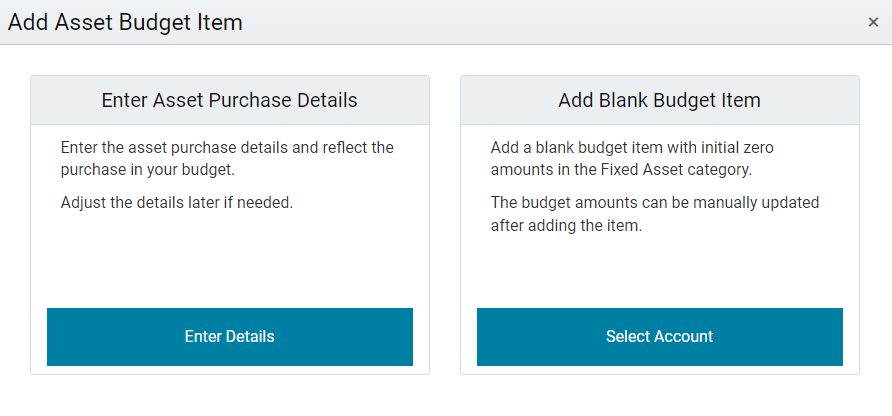Click empty title bar area left of the close icon
This screenshot has height=416, width=892.
pos(552,22)
